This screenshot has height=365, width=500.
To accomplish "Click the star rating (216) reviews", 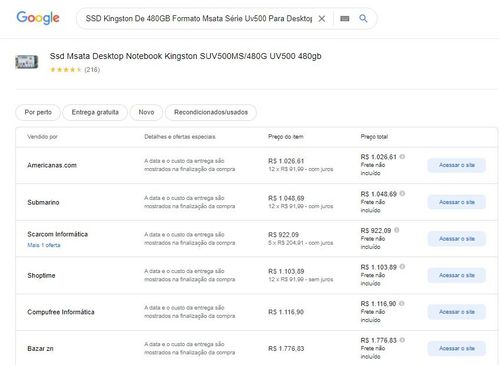I will [75, 70].
